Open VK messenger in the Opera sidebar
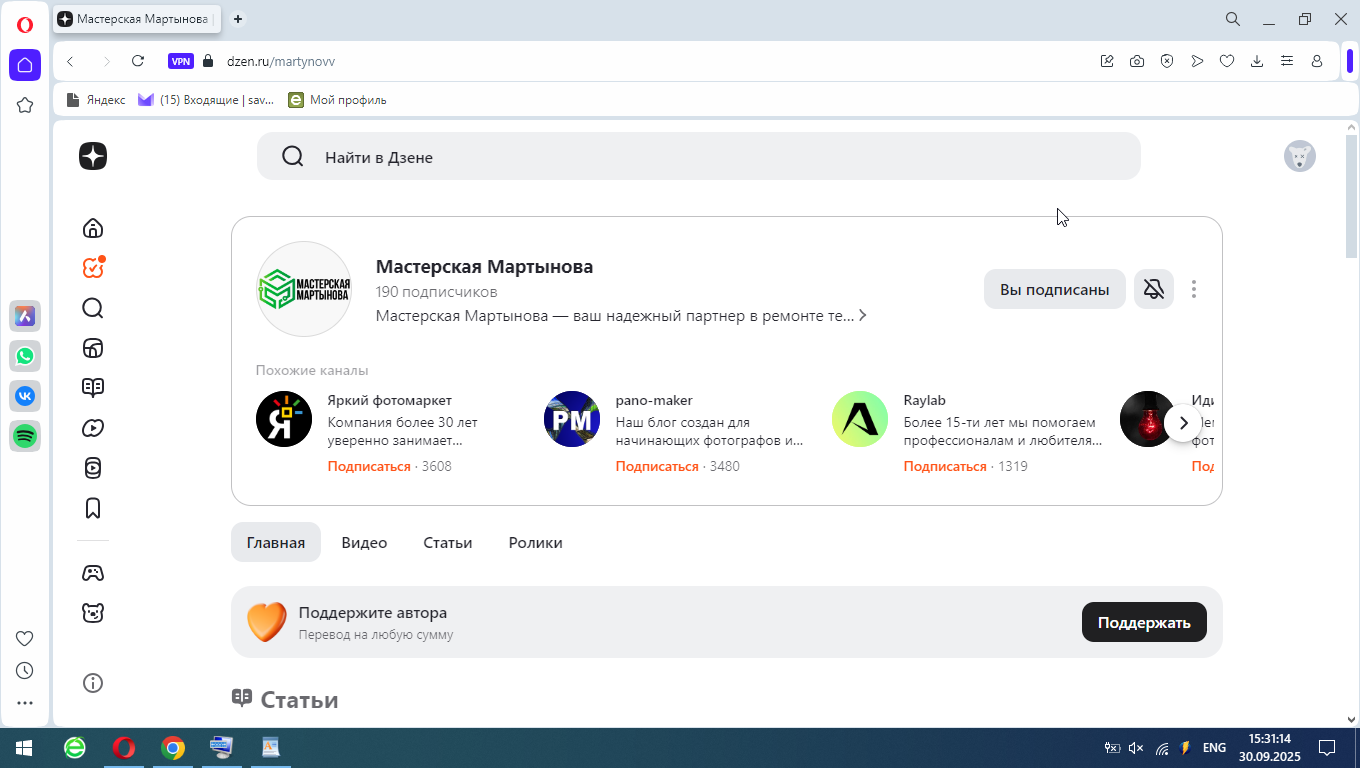This screenshot has height=768, width=1360. coord(25,396)
